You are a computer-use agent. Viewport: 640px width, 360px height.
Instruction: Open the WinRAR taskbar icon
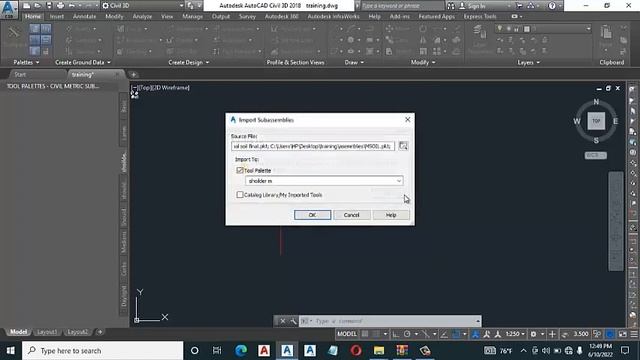(402, 351)
